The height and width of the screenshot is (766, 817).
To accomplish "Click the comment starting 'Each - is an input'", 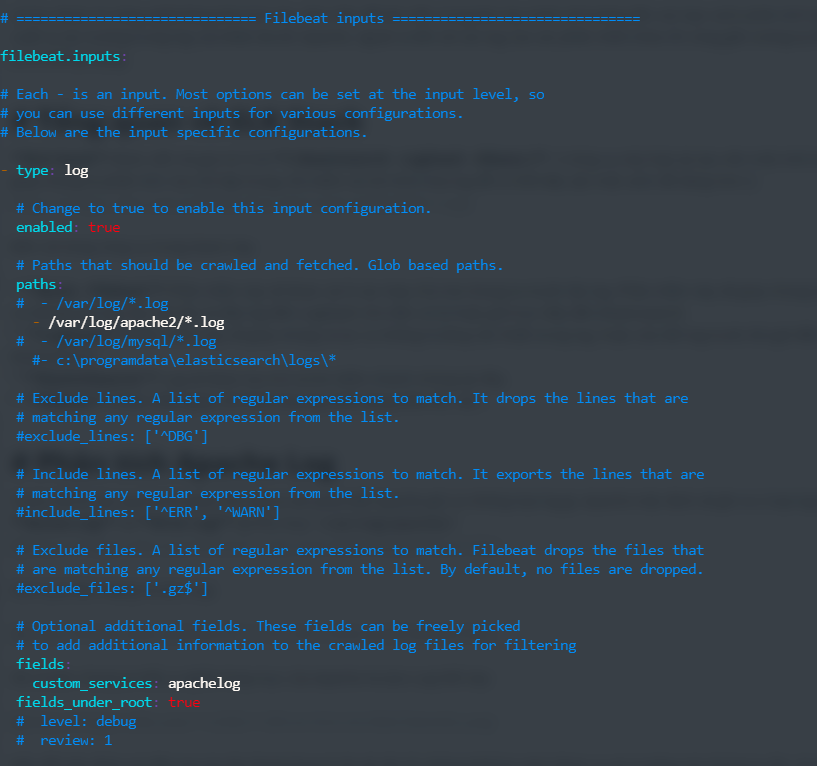I will pos(273,94).
